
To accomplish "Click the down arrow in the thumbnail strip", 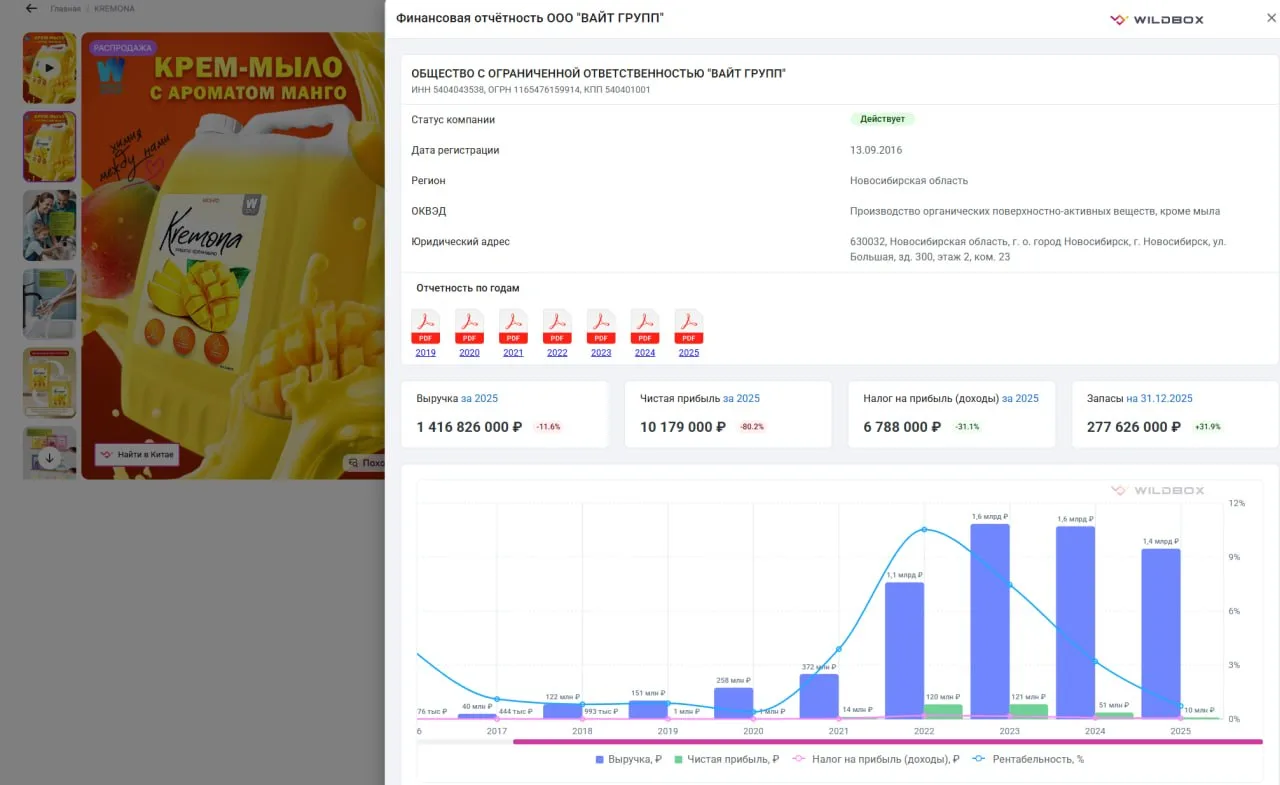I will (49, 458).
